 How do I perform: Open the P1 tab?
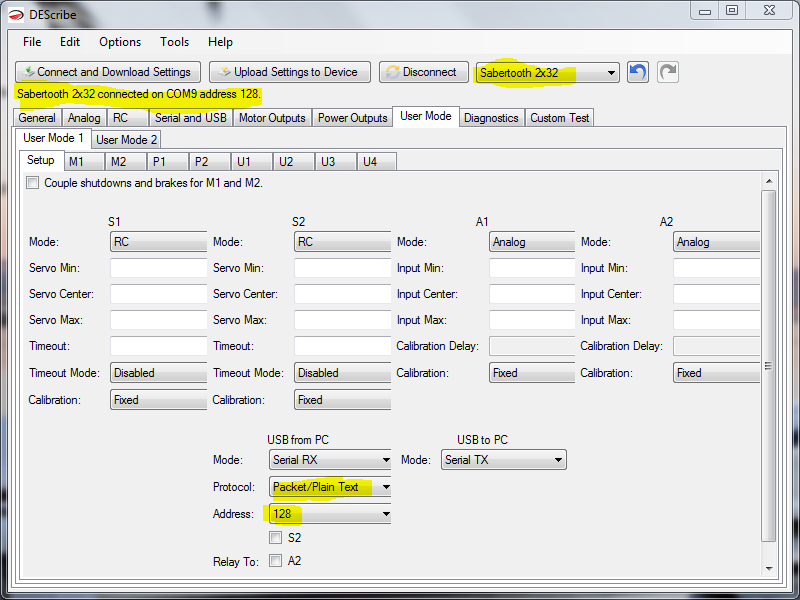(x=168, y=162)
